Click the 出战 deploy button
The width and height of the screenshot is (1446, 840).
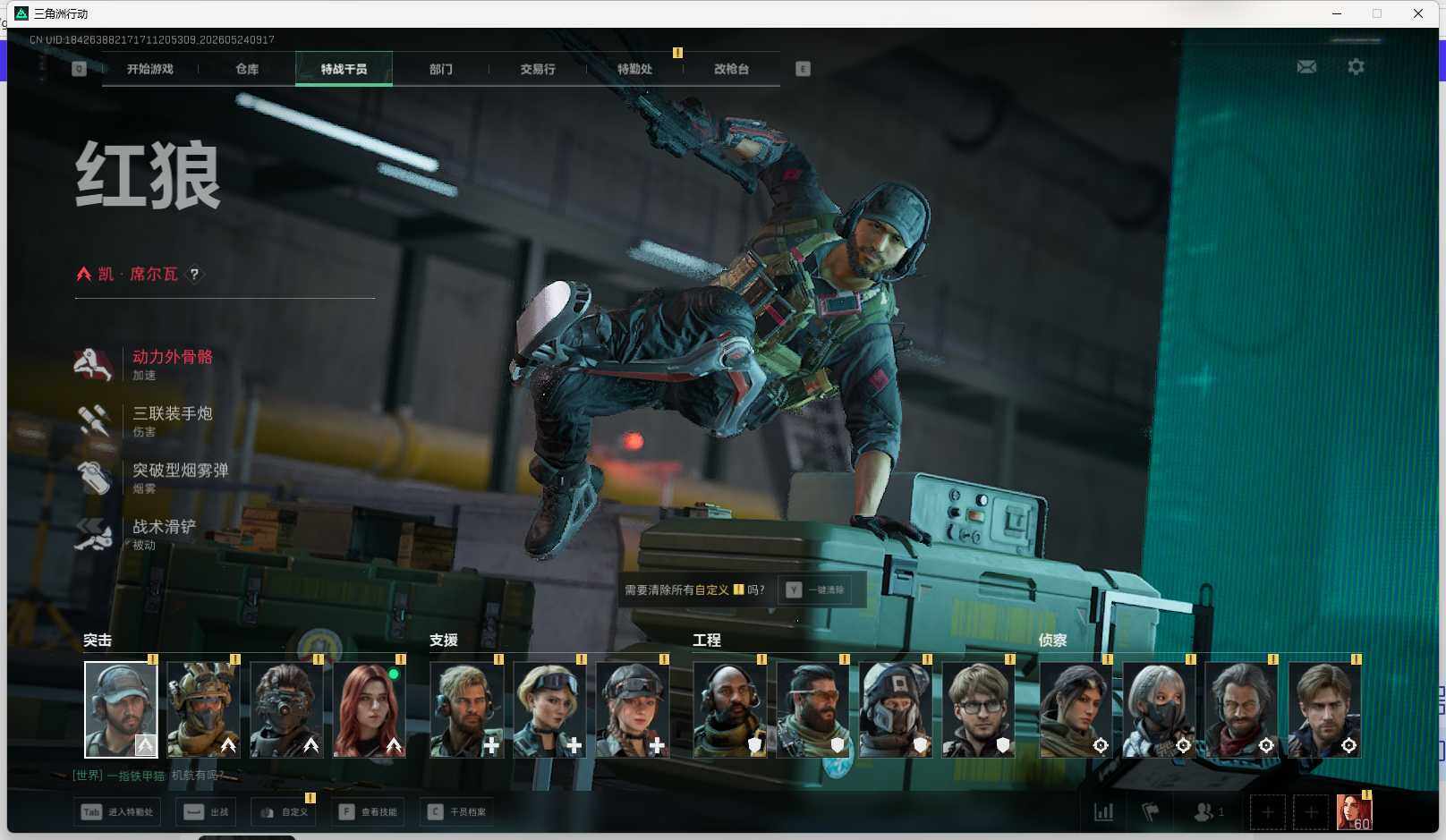coord(206,812)
